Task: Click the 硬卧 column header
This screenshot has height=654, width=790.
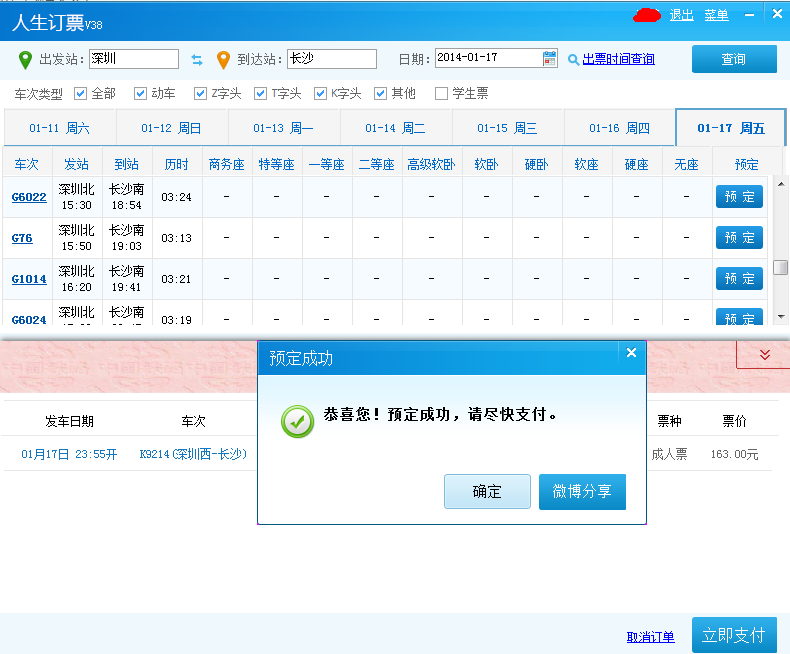Action: [537, 164]
